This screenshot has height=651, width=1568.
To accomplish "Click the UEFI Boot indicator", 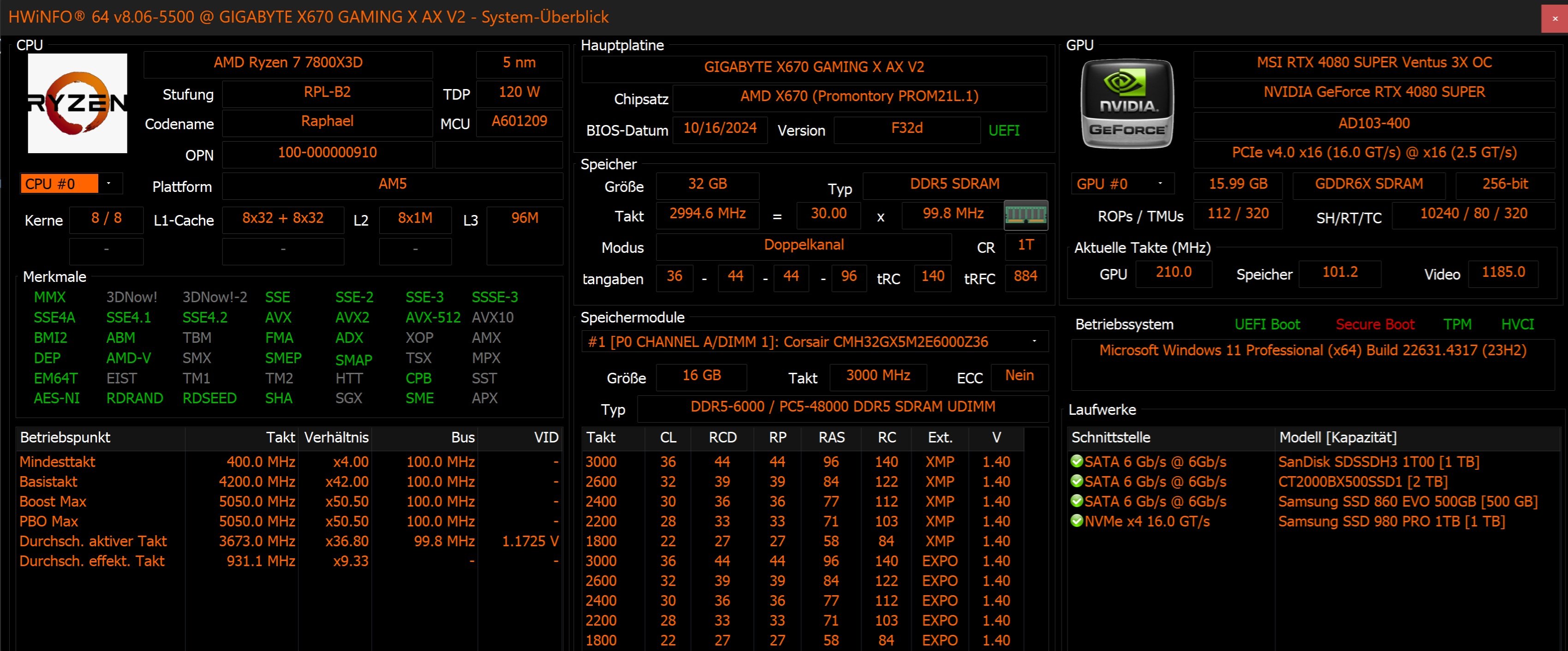I will pos(1267,324).
